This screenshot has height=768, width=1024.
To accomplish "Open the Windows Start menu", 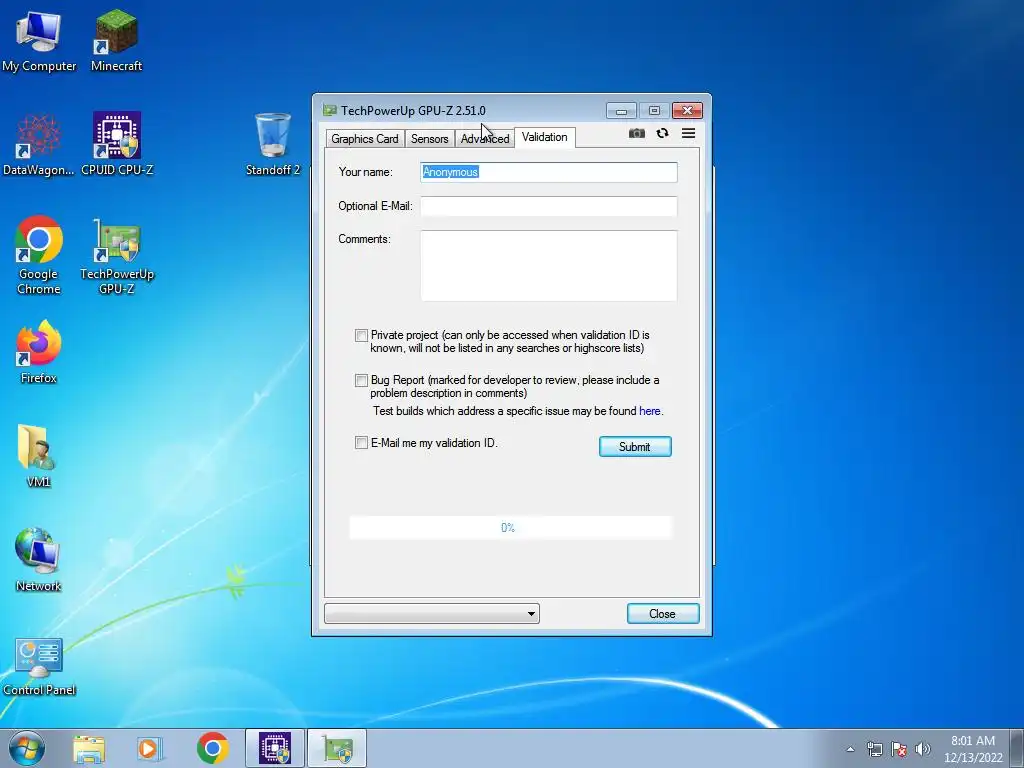I will coord(26,748).
